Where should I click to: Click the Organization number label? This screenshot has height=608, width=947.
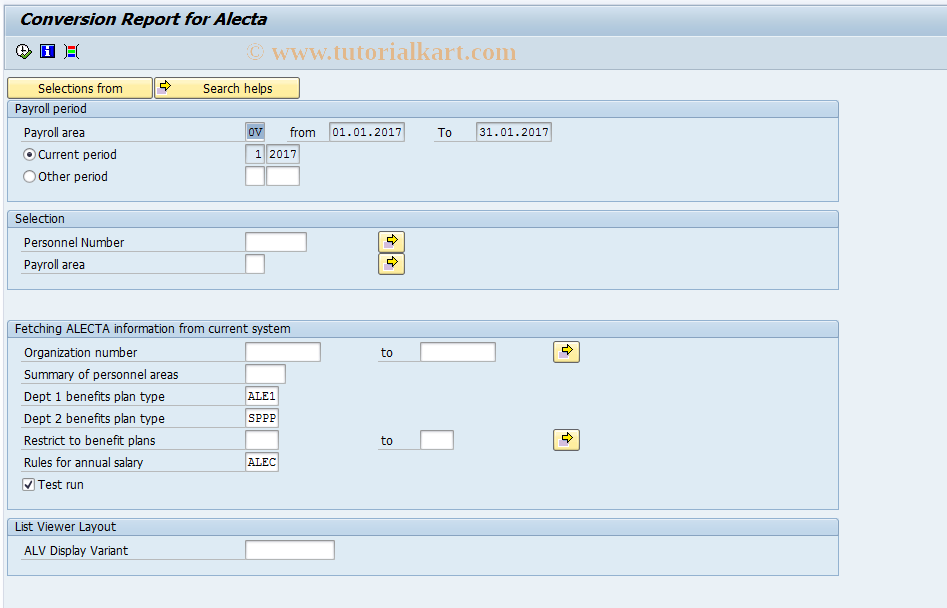tap(80, 353)
